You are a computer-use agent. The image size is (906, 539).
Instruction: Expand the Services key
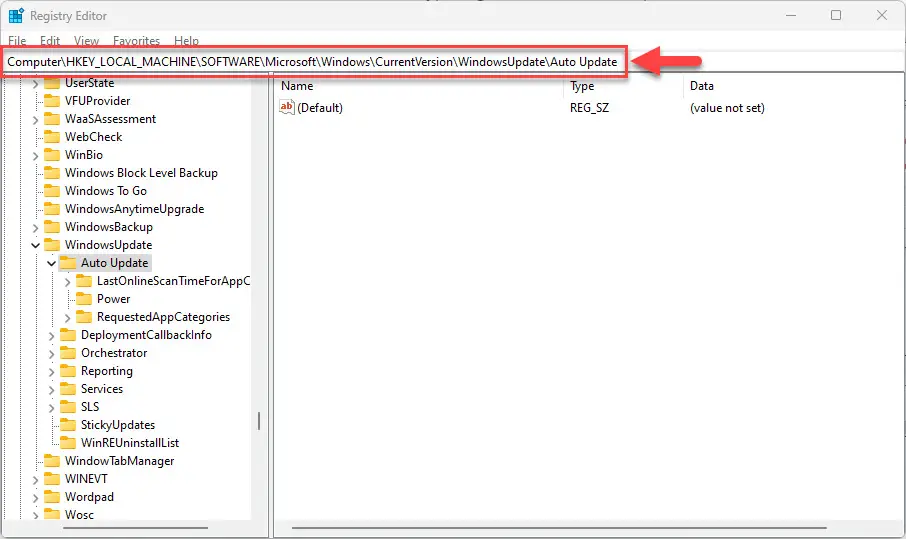[x=51, y=390]
